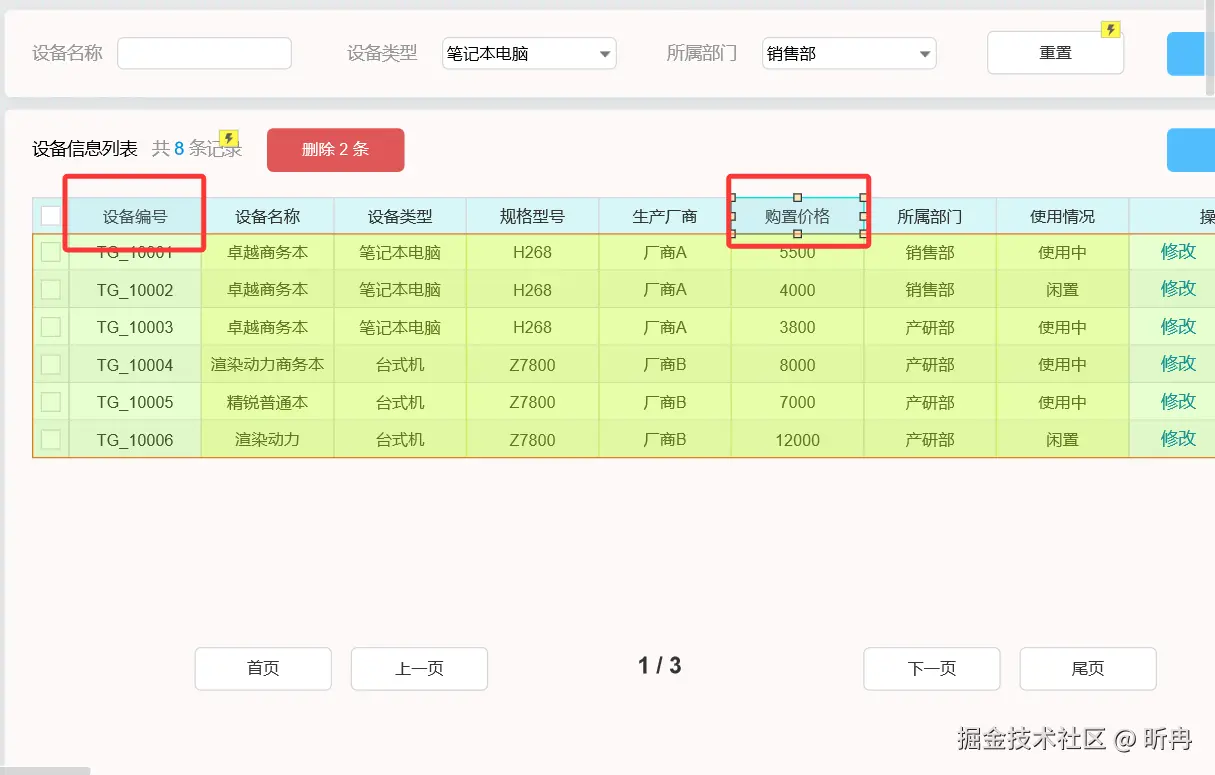
Task: Select the checkbox of row TG_10003
Action: point(50,327)
